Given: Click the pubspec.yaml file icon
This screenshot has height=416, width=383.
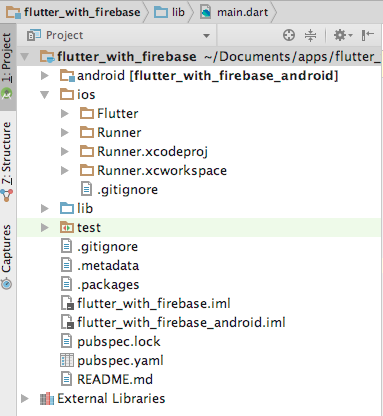Looking at the screenshot, I should coord(67,360).
